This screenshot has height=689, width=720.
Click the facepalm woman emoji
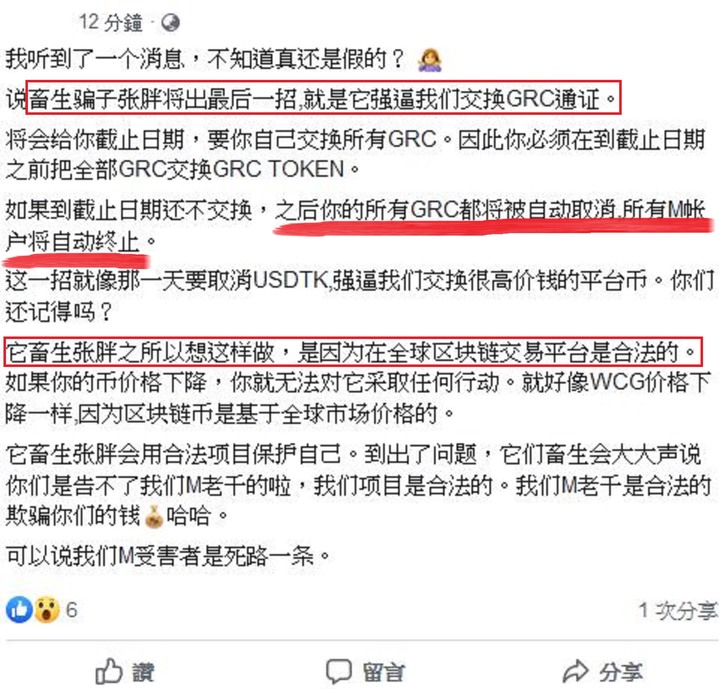(429, 60)
